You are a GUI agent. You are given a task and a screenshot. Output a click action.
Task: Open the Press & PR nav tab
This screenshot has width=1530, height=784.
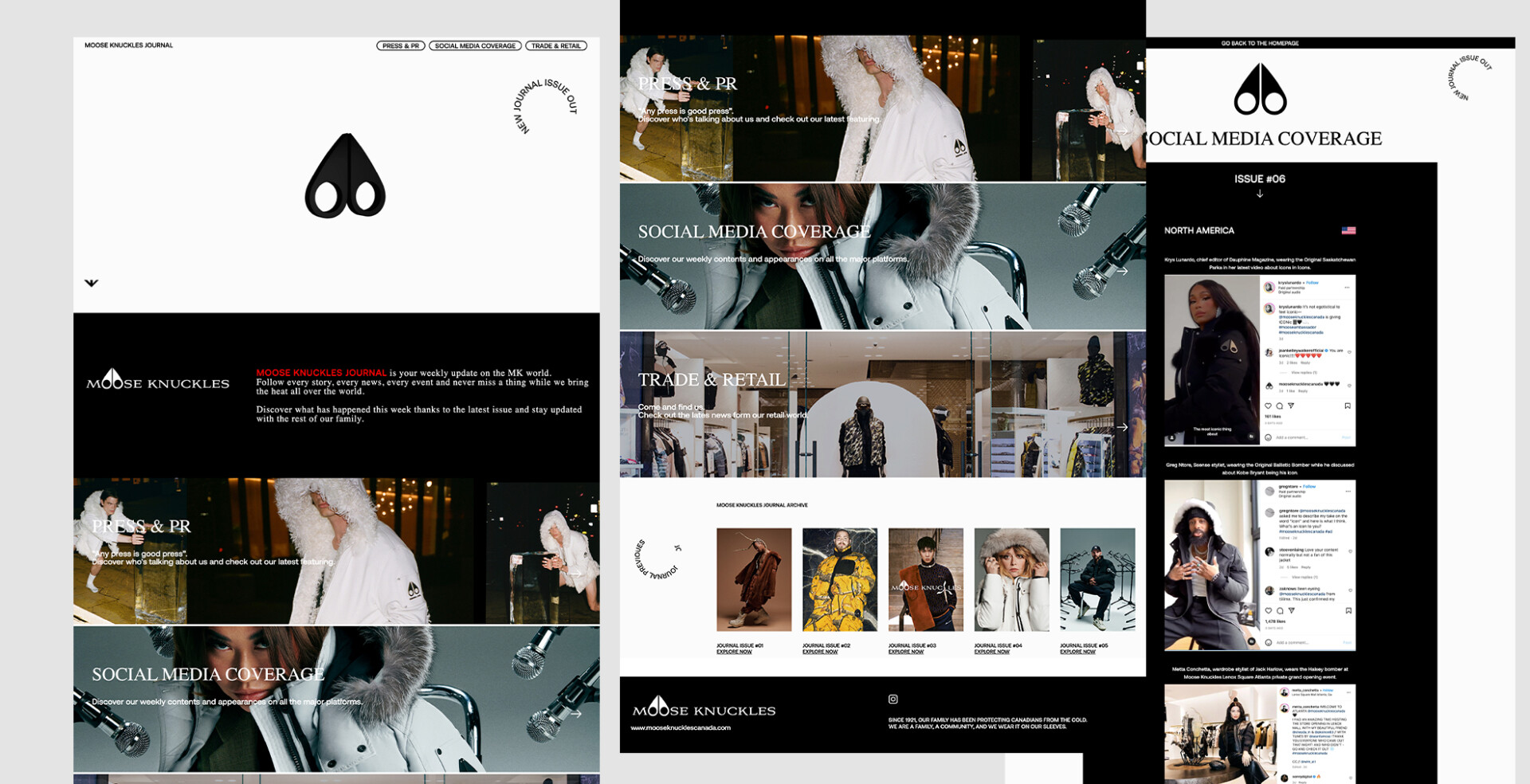(x=400, y=46)
